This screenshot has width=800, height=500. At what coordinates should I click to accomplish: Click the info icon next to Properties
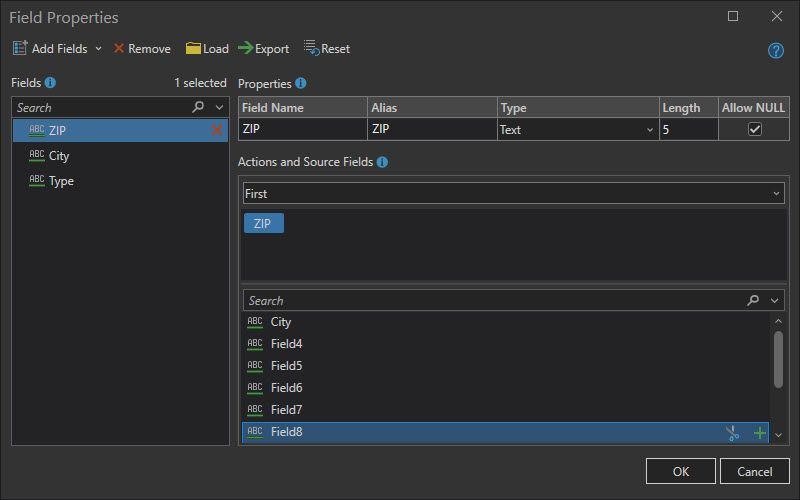[301, 83]
